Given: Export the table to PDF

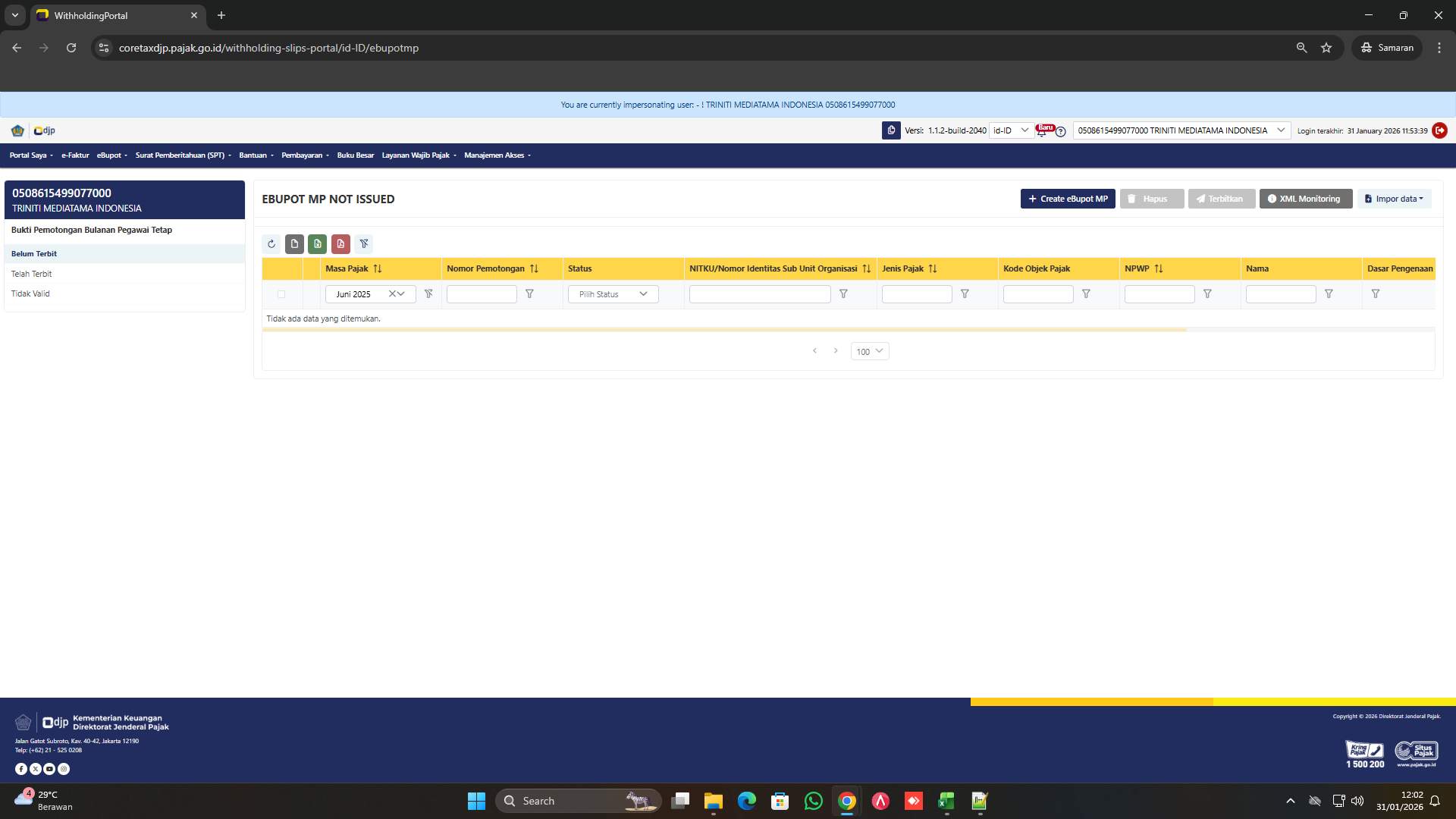Looking at the screenshot, I should [340, 244].
